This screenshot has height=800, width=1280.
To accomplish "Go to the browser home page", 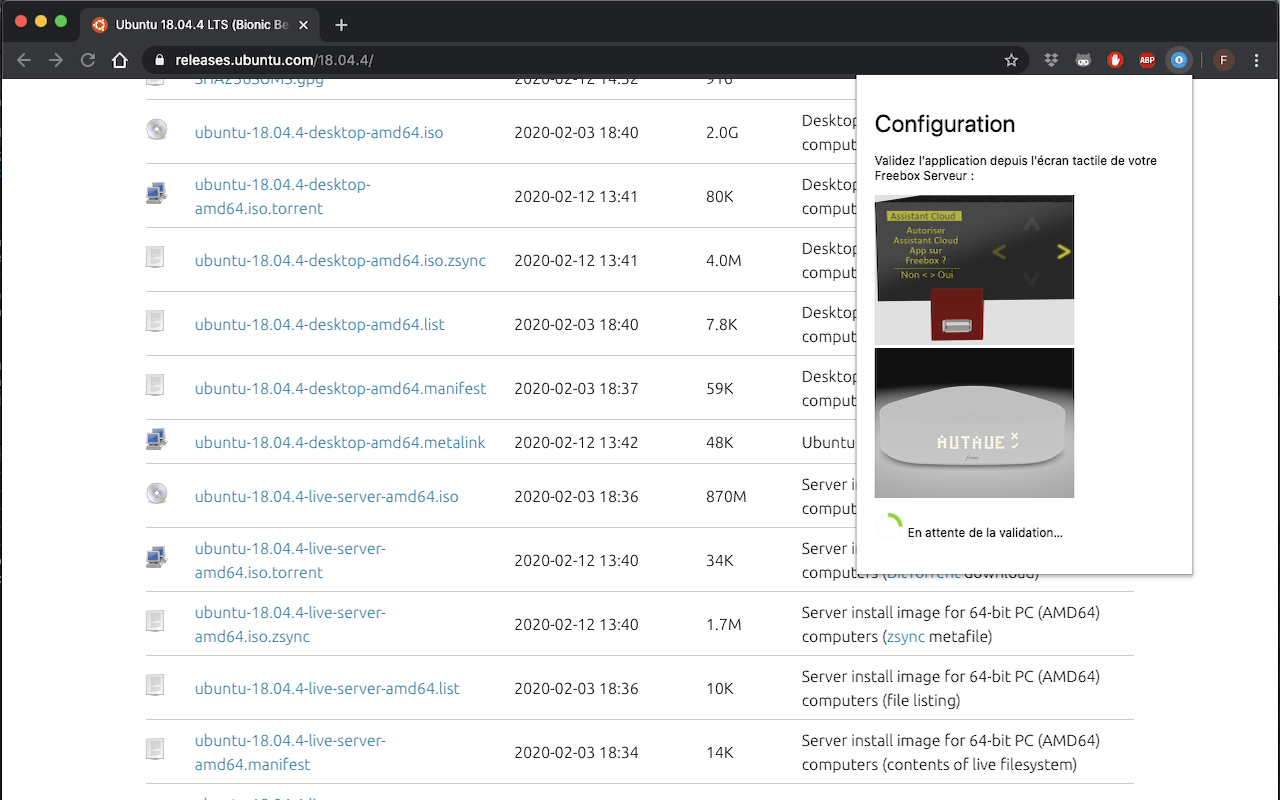I will pyautogui.click(x=120, y=60).
